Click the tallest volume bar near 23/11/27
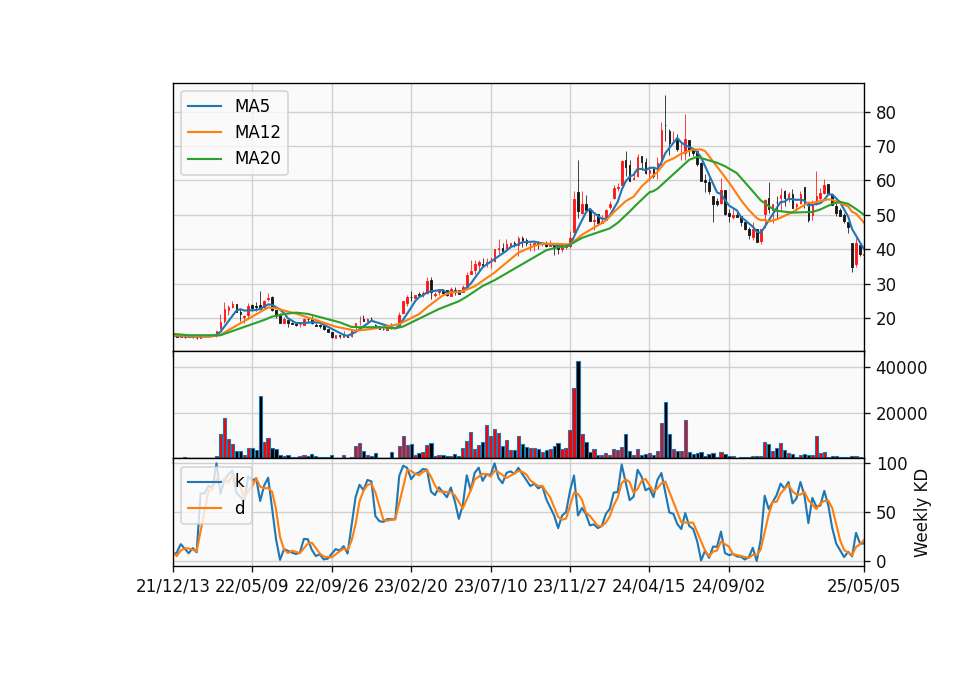960x690 pixels. (579, 410)
